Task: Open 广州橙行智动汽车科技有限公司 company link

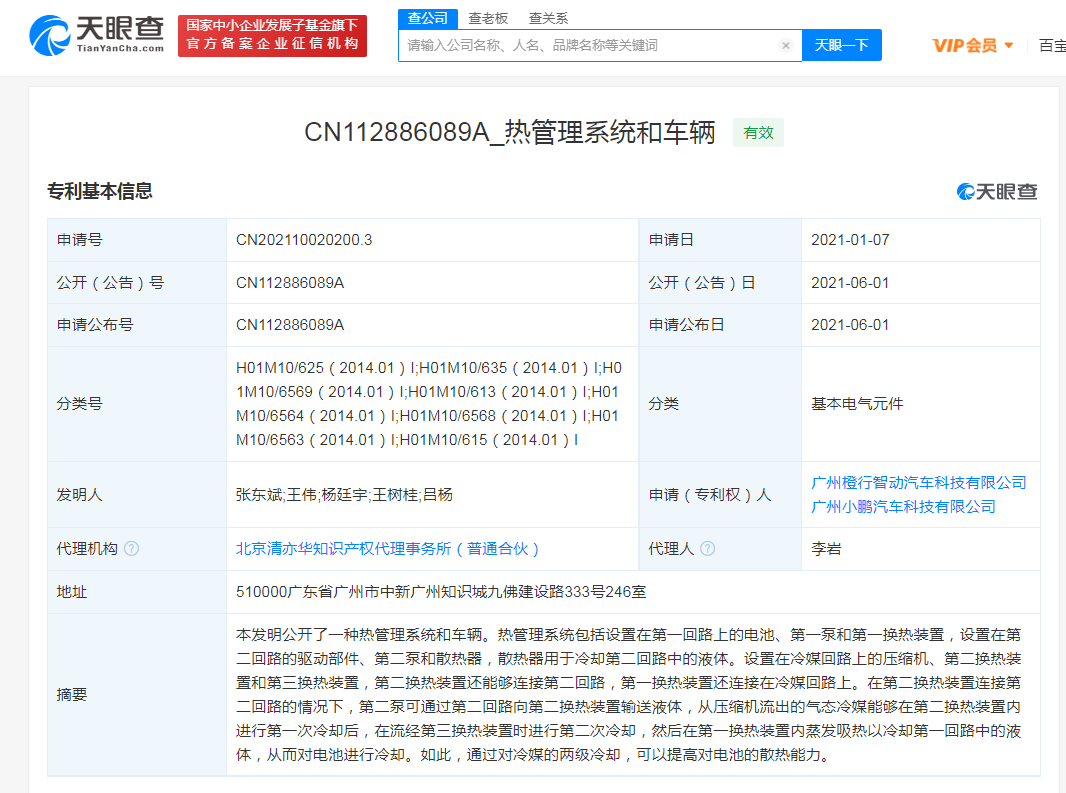Action: coord(918,482)
